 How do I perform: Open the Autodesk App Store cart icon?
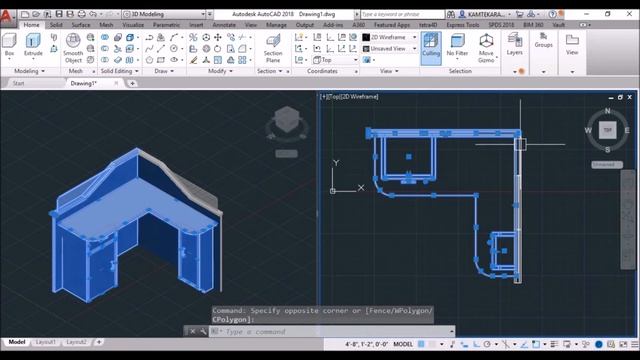520,14
